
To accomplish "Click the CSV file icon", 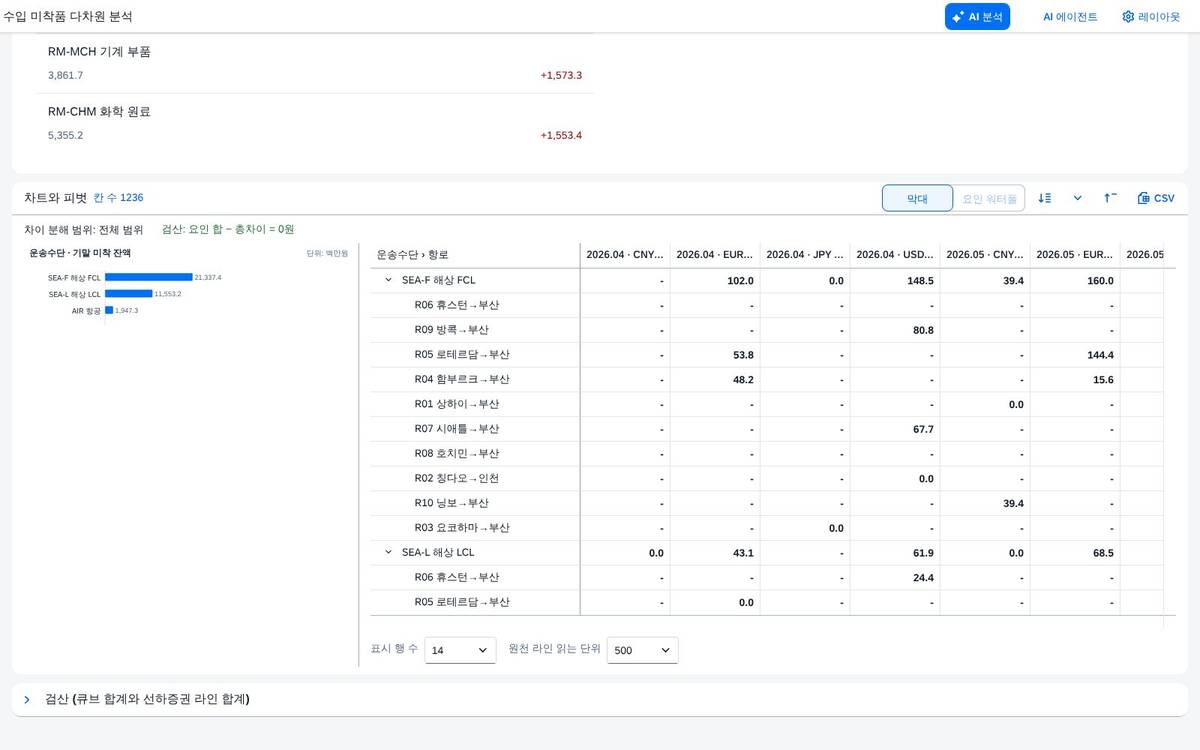I will (1144, 198).
